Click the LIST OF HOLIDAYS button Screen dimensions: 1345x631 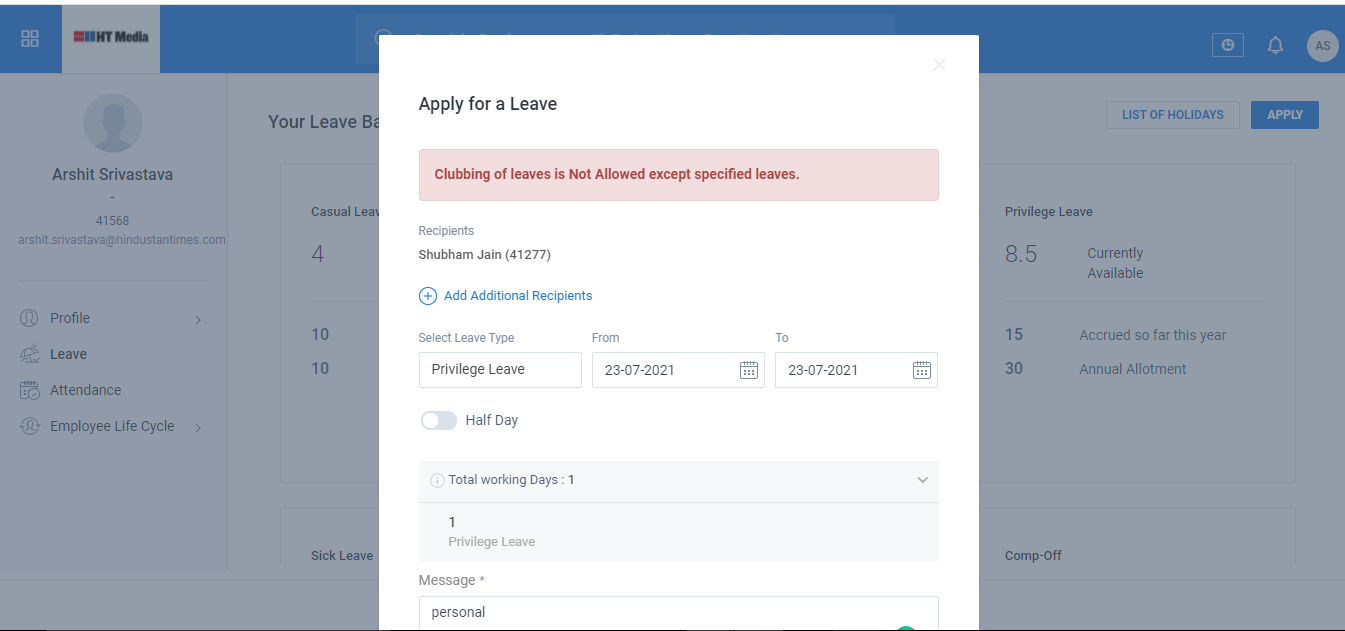1172,115
